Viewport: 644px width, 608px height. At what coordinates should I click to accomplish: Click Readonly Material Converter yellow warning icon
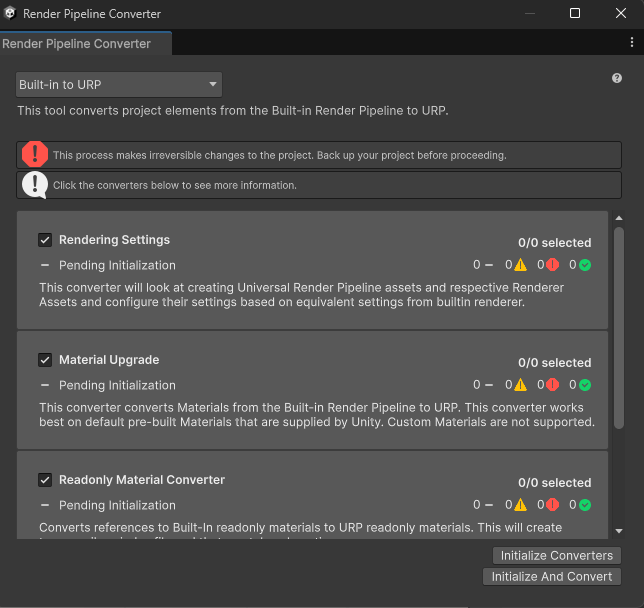520,504
